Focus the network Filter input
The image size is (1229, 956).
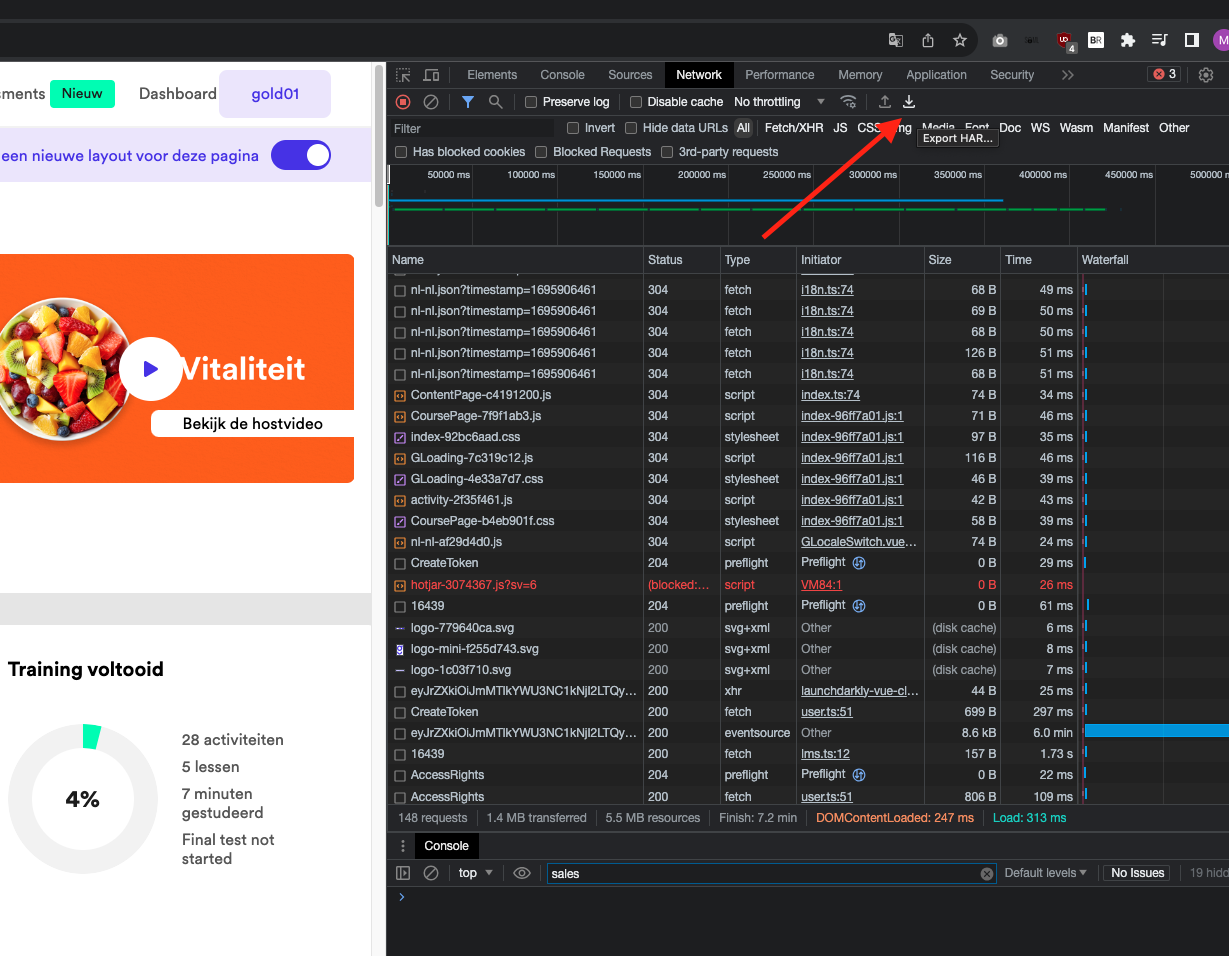[x=472, y=128]
